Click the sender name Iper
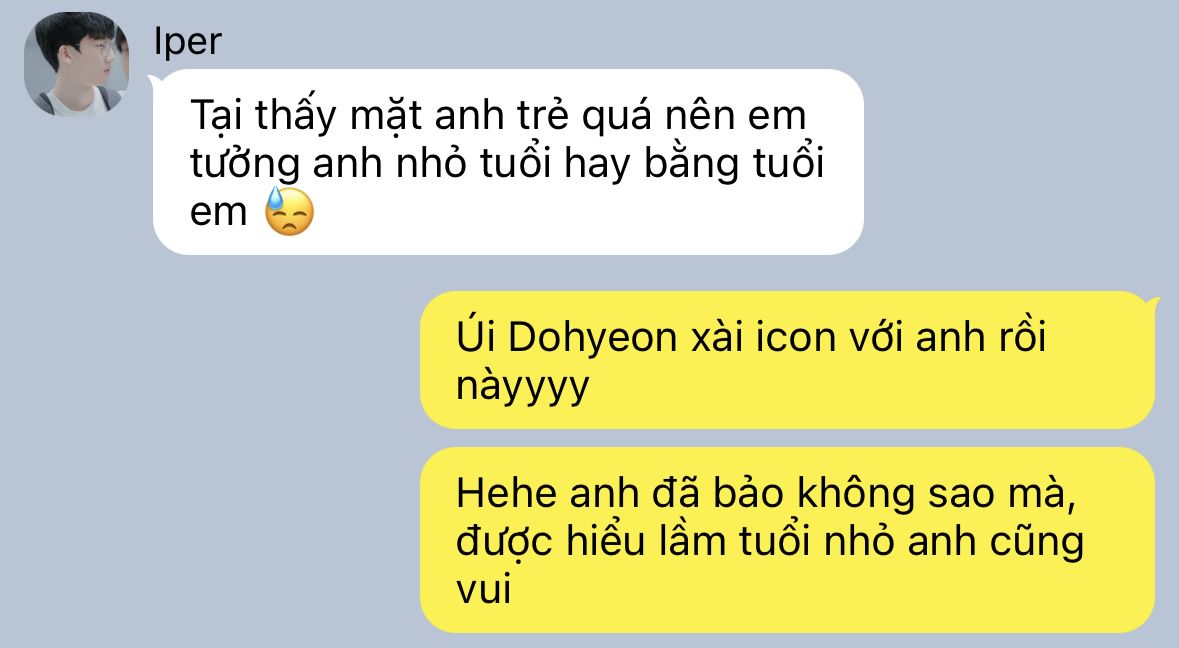This screenshot has width=1179, height=648. (x=187, y=41)
